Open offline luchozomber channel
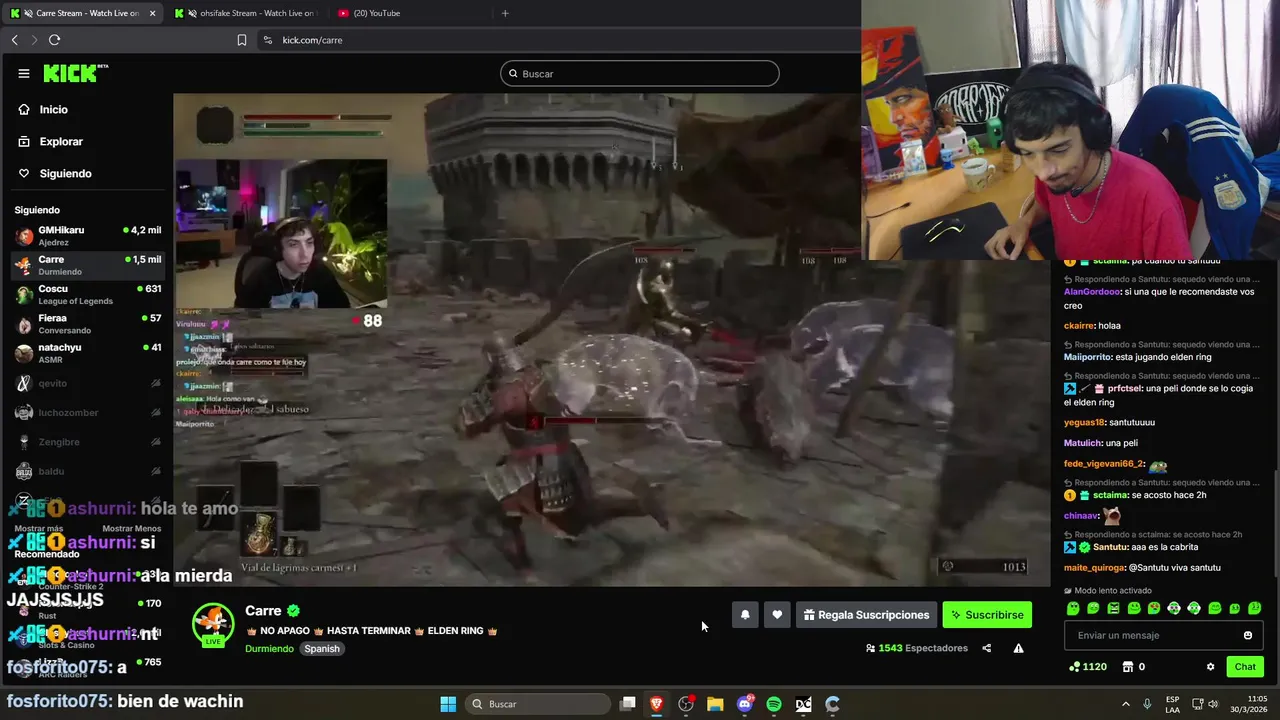 87,412
